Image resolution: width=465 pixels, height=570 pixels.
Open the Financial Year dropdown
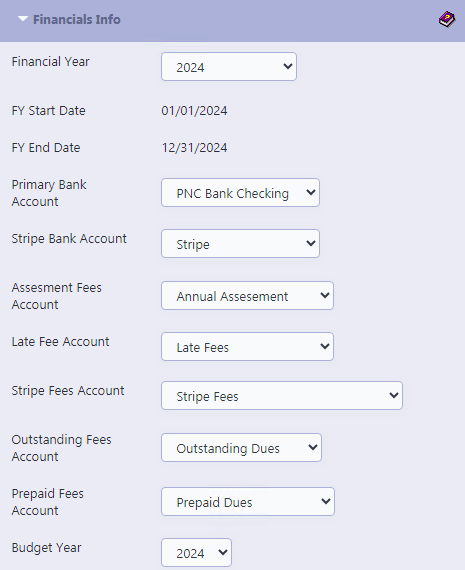[229, 67]
